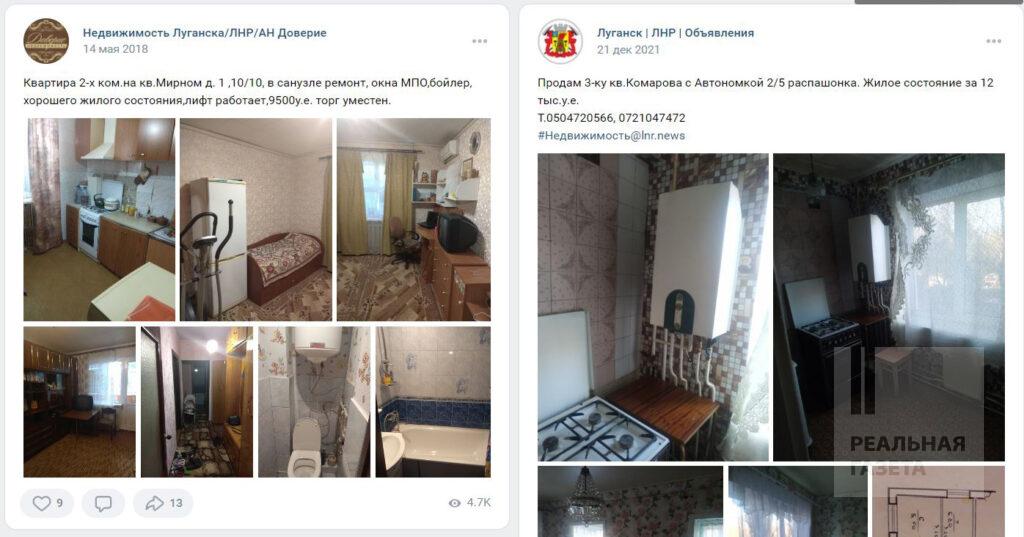Open comments on the 14 мая 2018 post
Screen dimensions: 1024x537
[103, 503]
